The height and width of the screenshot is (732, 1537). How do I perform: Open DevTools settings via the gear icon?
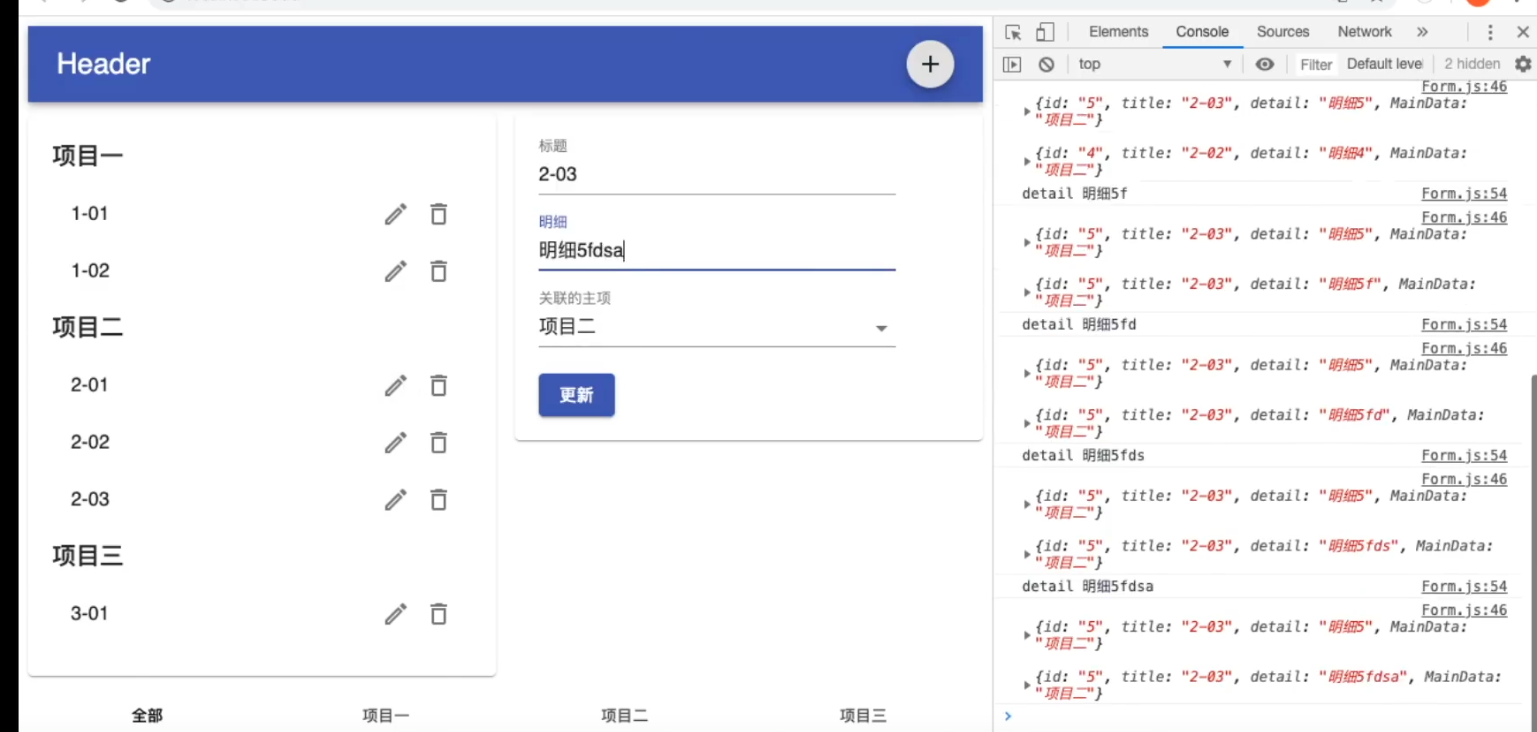coord(1523,64)
